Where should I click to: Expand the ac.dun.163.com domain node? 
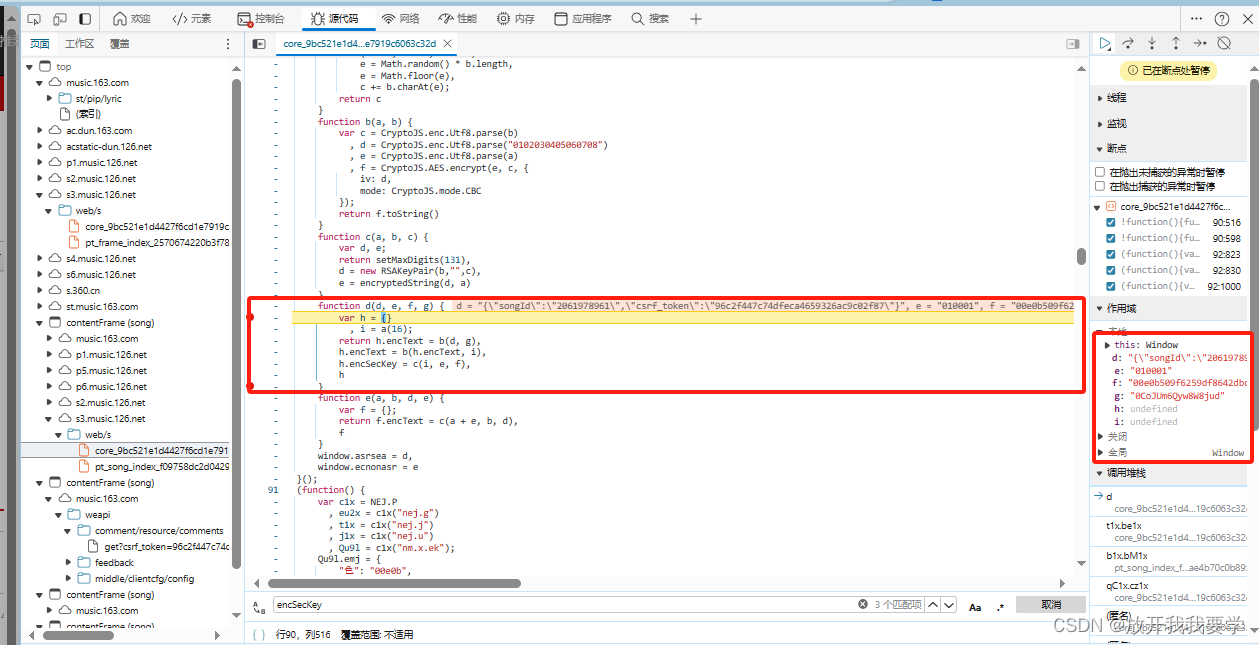[x=42, y=130]
